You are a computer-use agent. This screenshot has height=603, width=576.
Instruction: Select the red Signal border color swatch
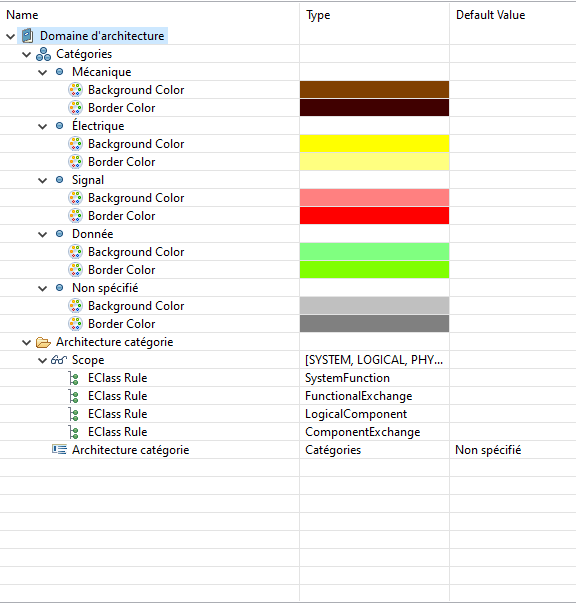pyautogui.click(x=374, y=216)
